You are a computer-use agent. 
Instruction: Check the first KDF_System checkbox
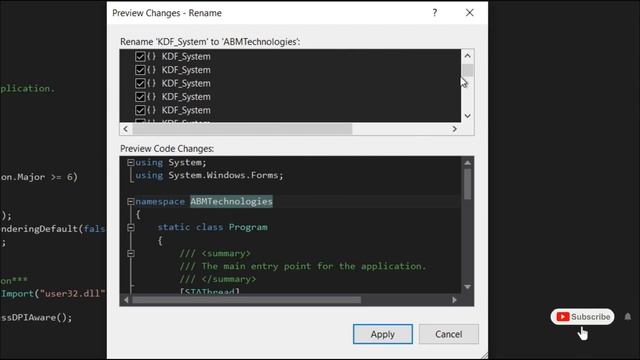[x=140, y=56]
